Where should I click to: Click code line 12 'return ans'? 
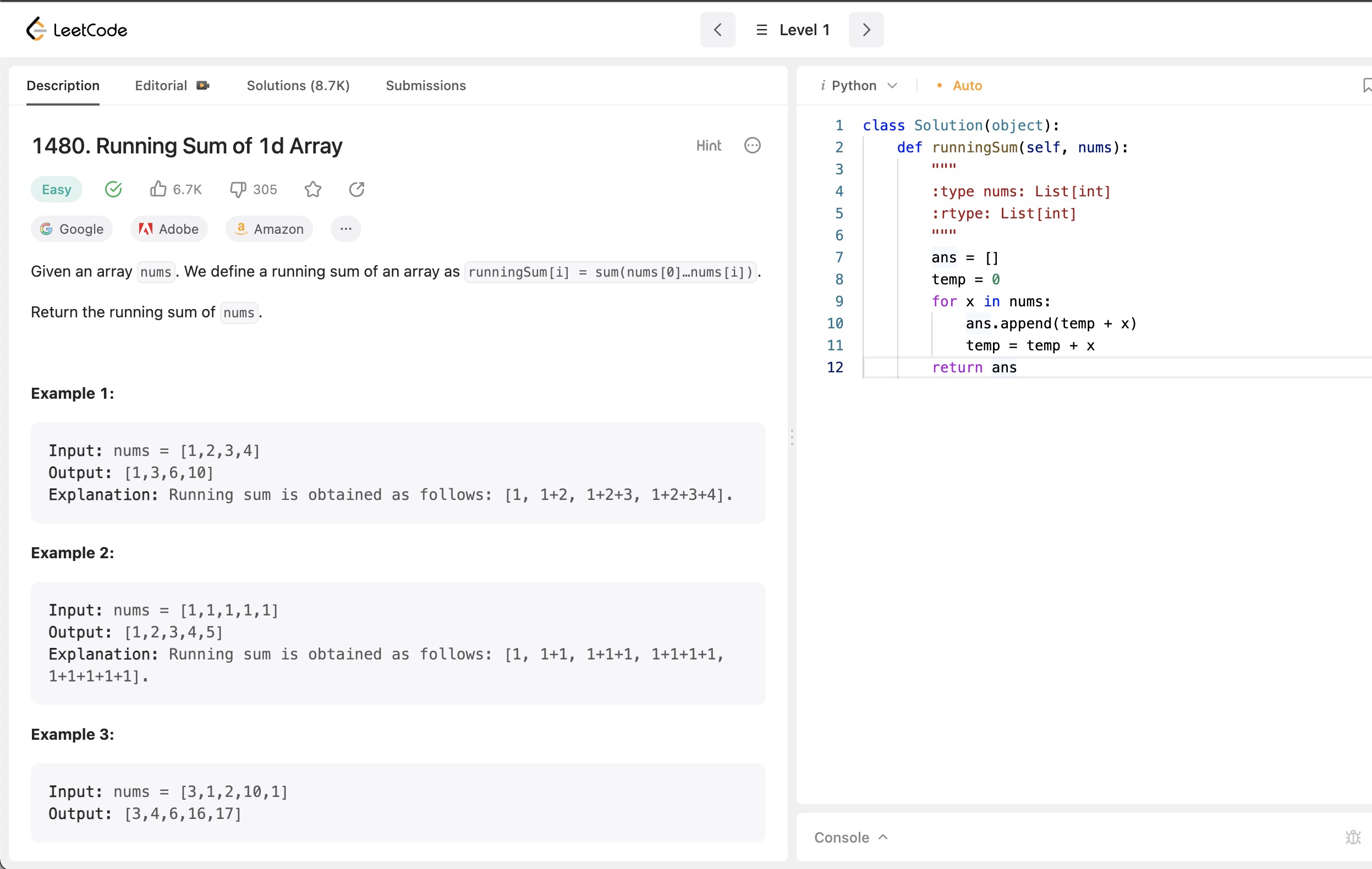pos(974,367)
